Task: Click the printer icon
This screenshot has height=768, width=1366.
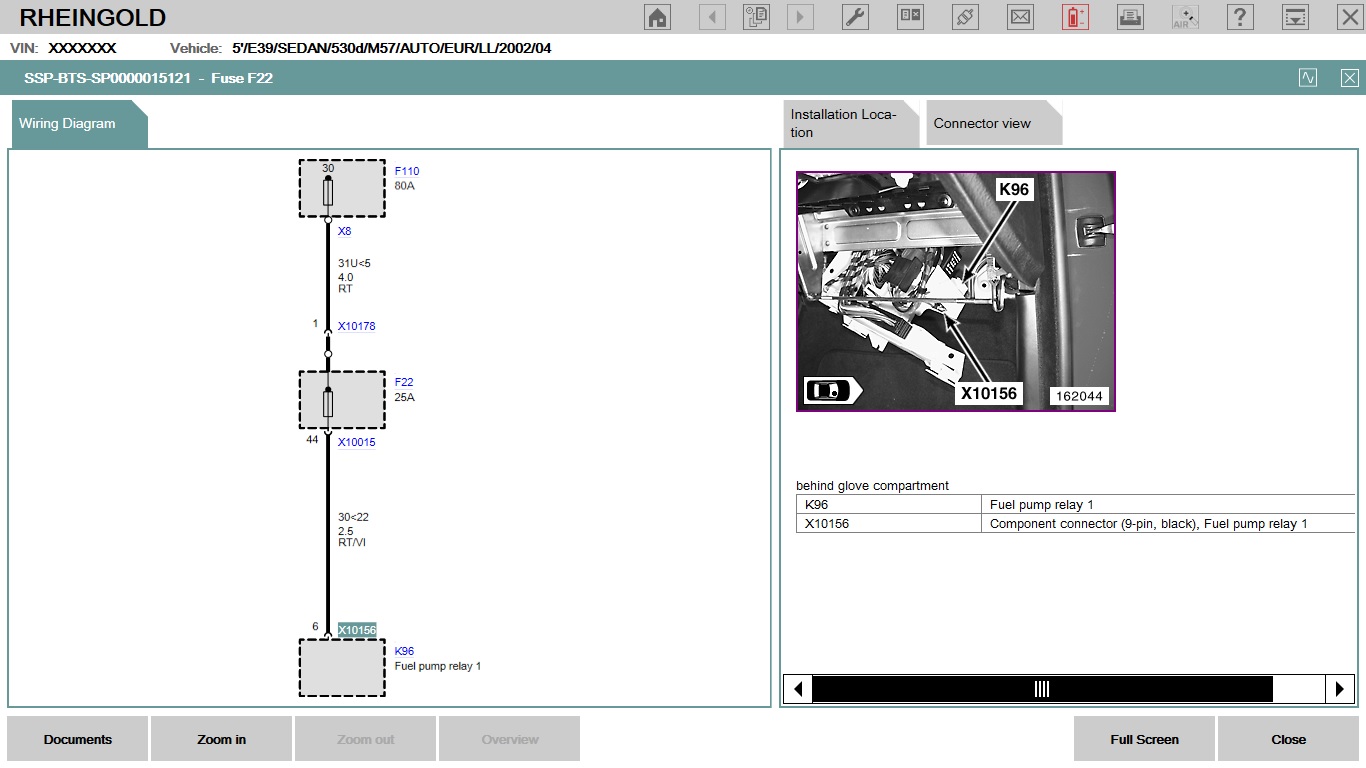Action: (1130, 17)
